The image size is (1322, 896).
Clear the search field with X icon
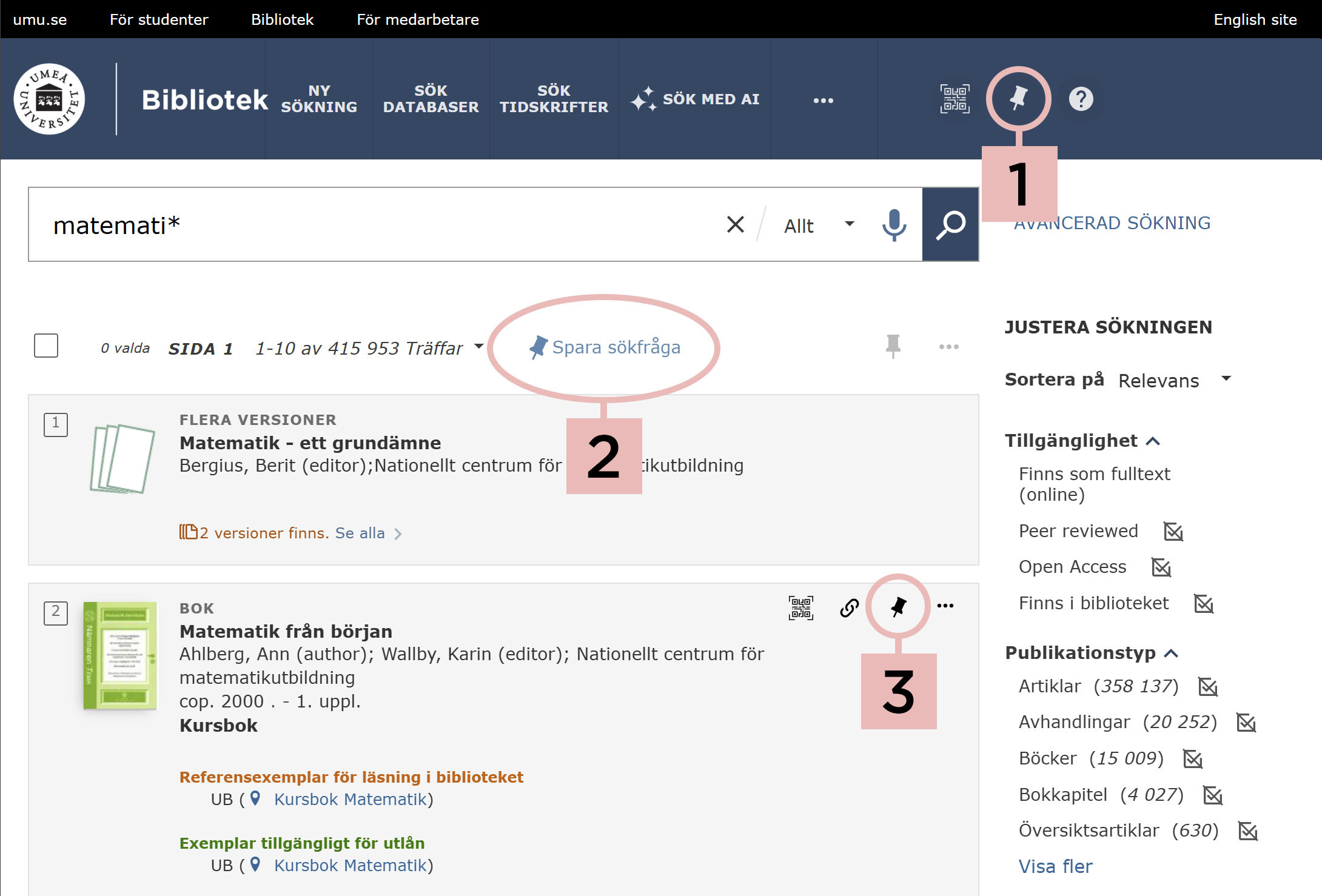735,225
